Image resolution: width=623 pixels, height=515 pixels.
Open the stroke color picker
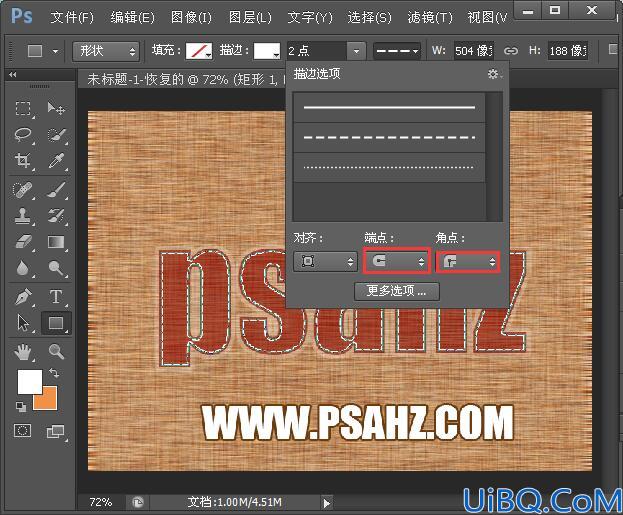[x=267, y=51]
